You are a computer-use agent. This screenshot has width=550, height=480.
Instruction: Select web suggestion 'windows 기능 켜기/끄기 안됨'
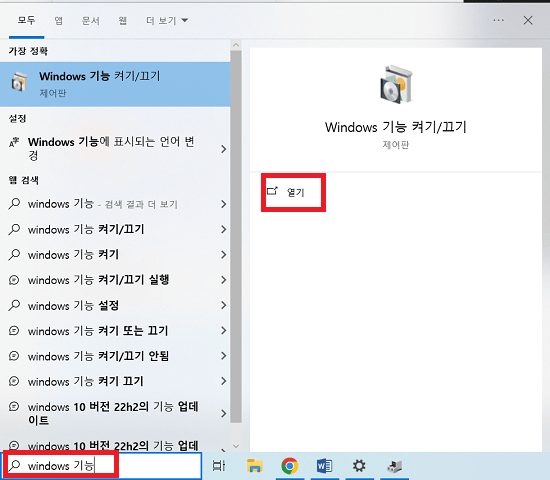coord(115,355)
